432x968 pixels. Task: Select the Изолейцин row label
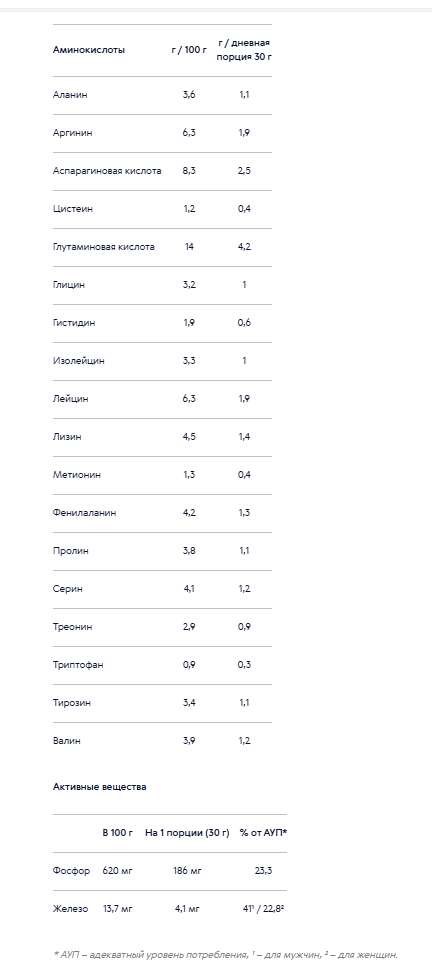(78, 361)
